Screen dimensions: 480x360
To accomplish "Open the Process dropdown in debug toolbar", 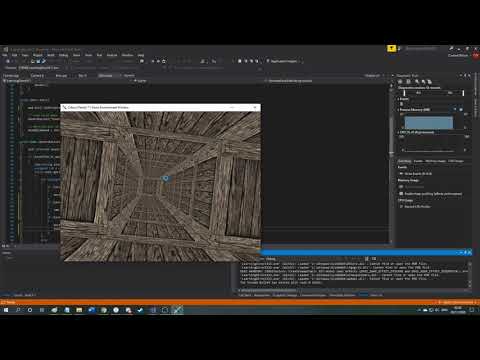I will tap(39, 68).
